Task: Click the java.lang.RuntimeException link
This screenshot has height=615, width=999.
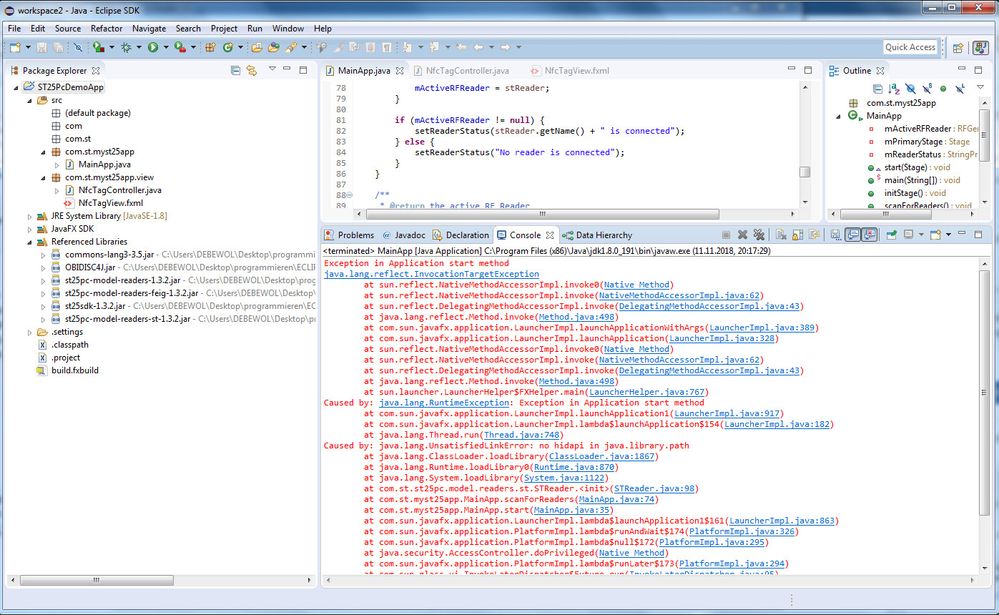Action: [444, 403]
